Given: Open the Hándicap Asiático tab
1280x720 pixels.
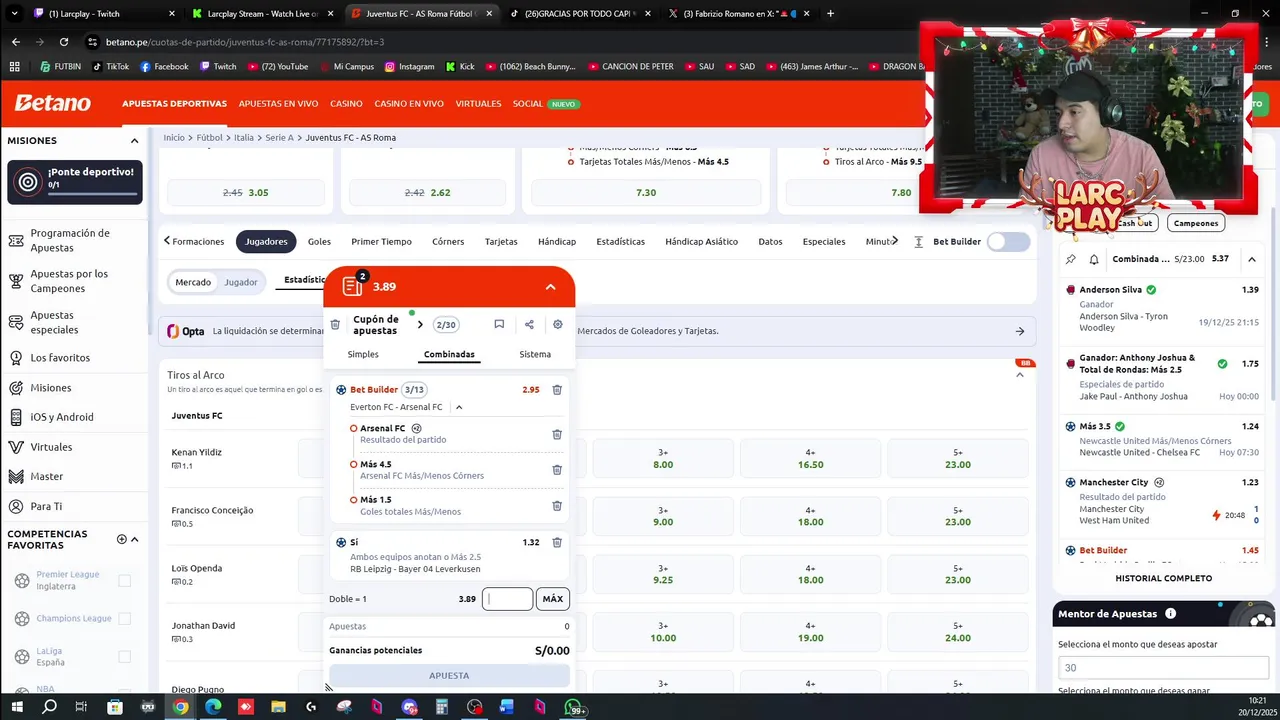Looking at the screenshot, I should pos(701,241).
